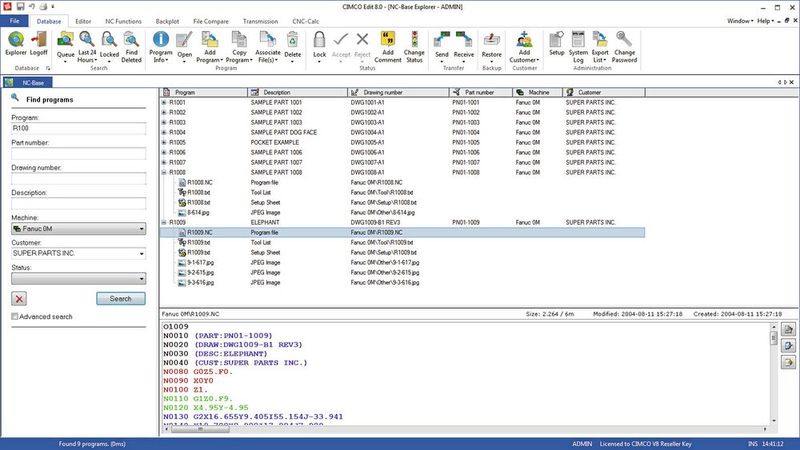
Task: Open the Explorer icon in the ribbon
Action: [x=15, y=46]
